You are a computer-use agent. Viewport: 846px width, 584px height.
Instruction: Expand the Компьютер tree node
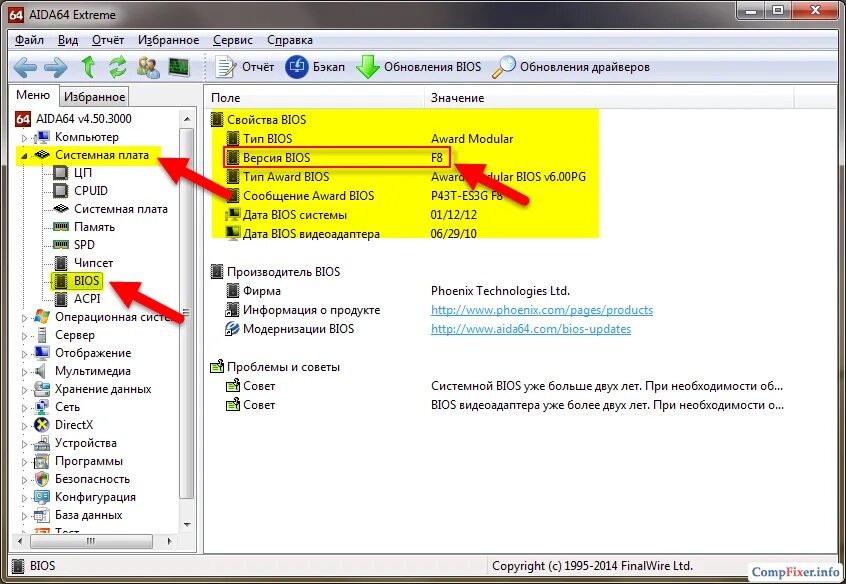click(24, 138)
